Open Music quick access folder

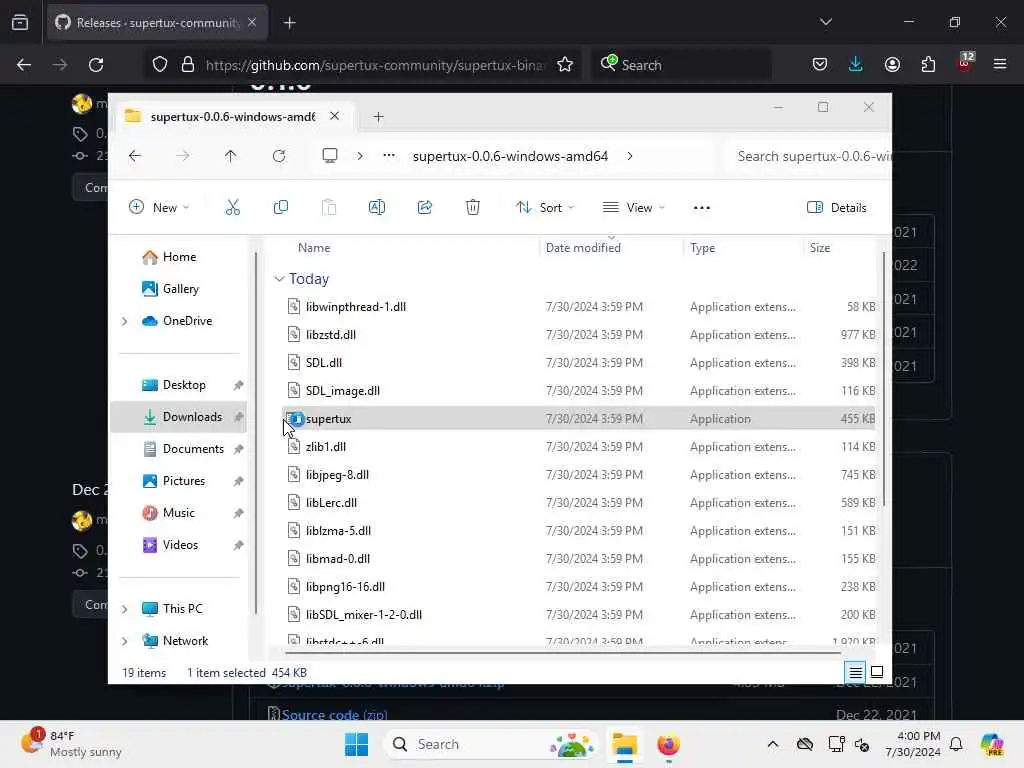pos(178,513)
